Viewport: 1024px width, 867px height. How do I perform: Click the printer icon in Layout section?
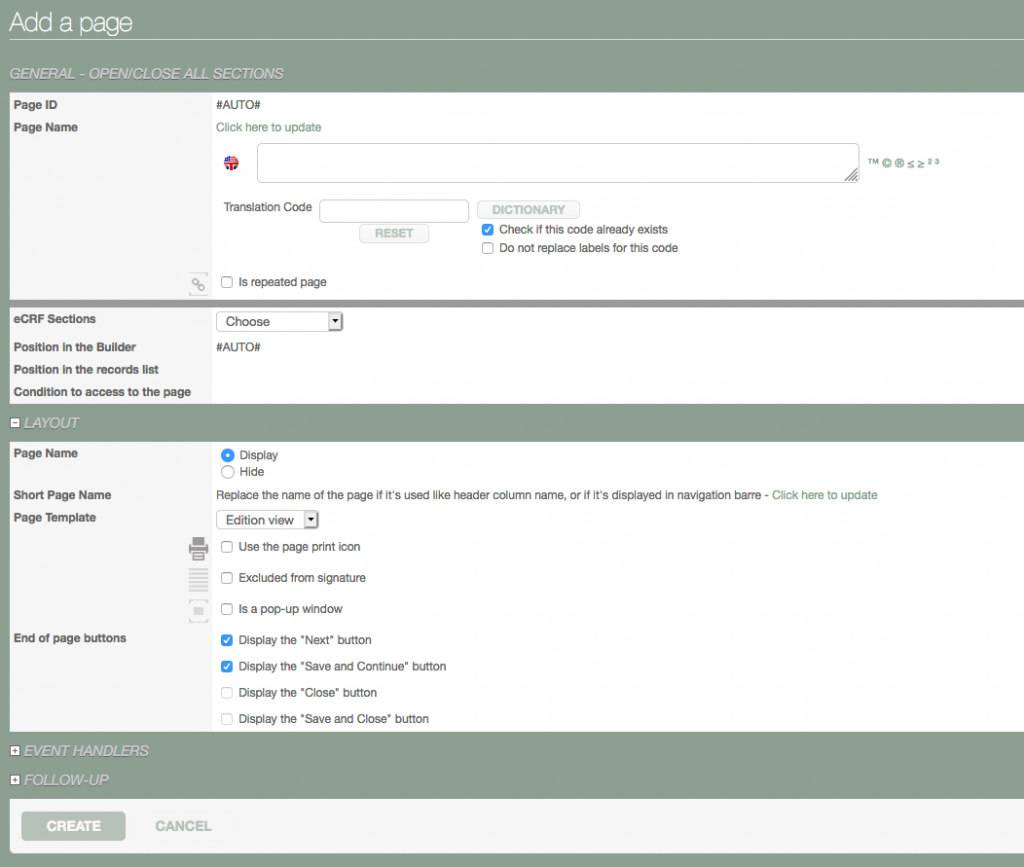pyautogui.click(x=198, y=548)
